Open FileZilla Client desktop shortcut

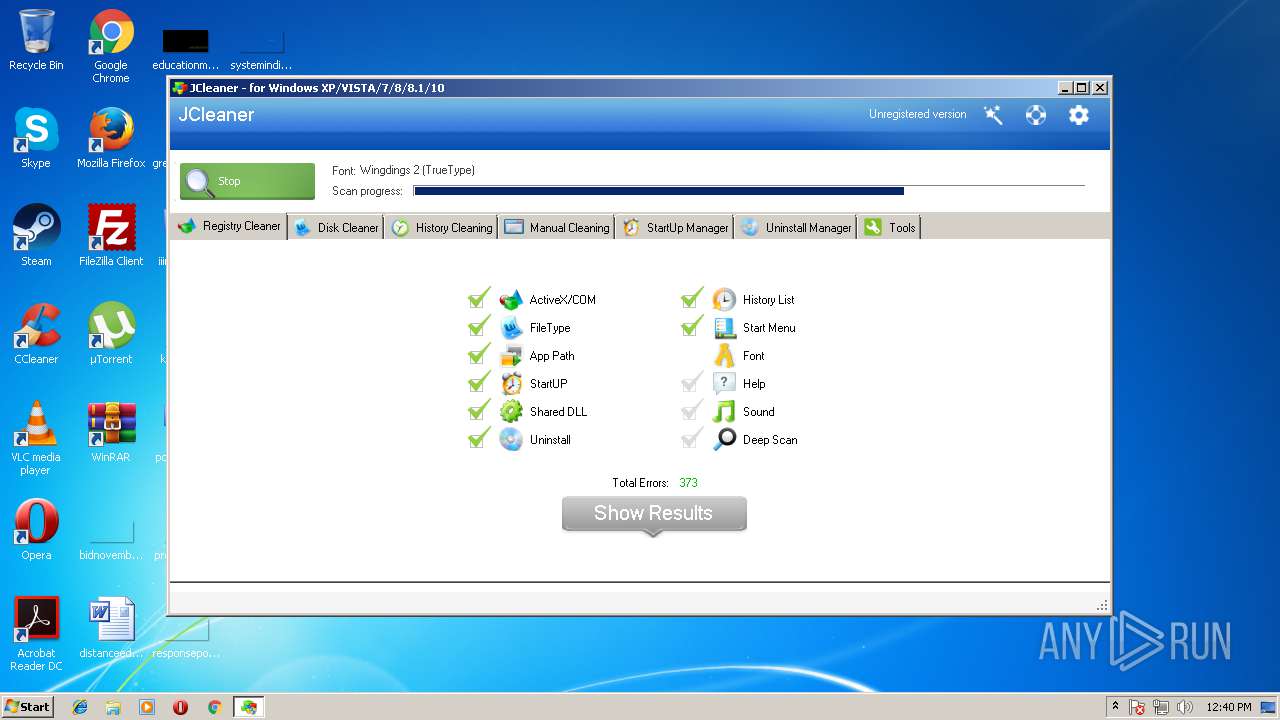[x=111, y=236]
